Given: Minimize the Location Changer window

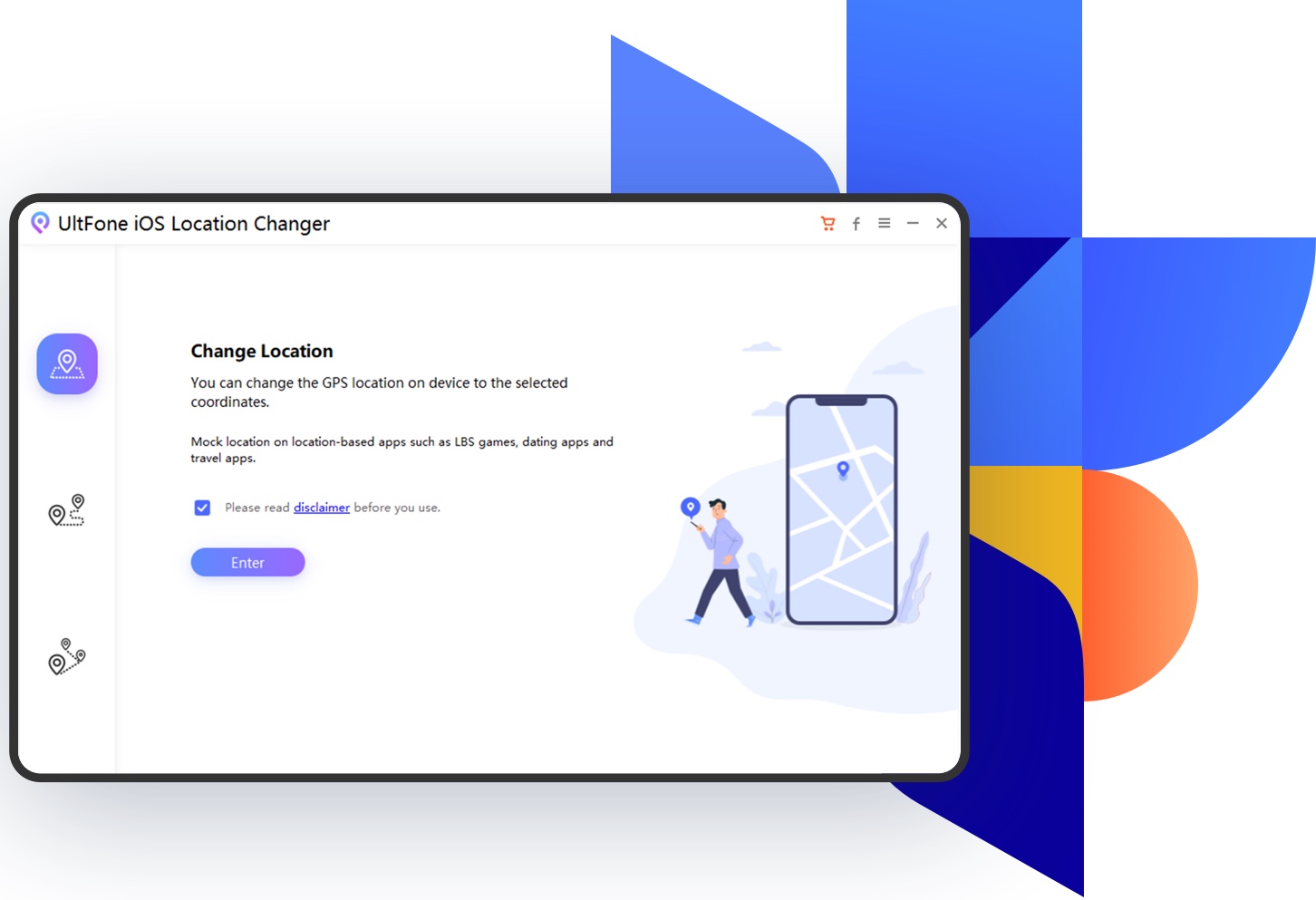Looking at the screenshot, I should [913, 223].
